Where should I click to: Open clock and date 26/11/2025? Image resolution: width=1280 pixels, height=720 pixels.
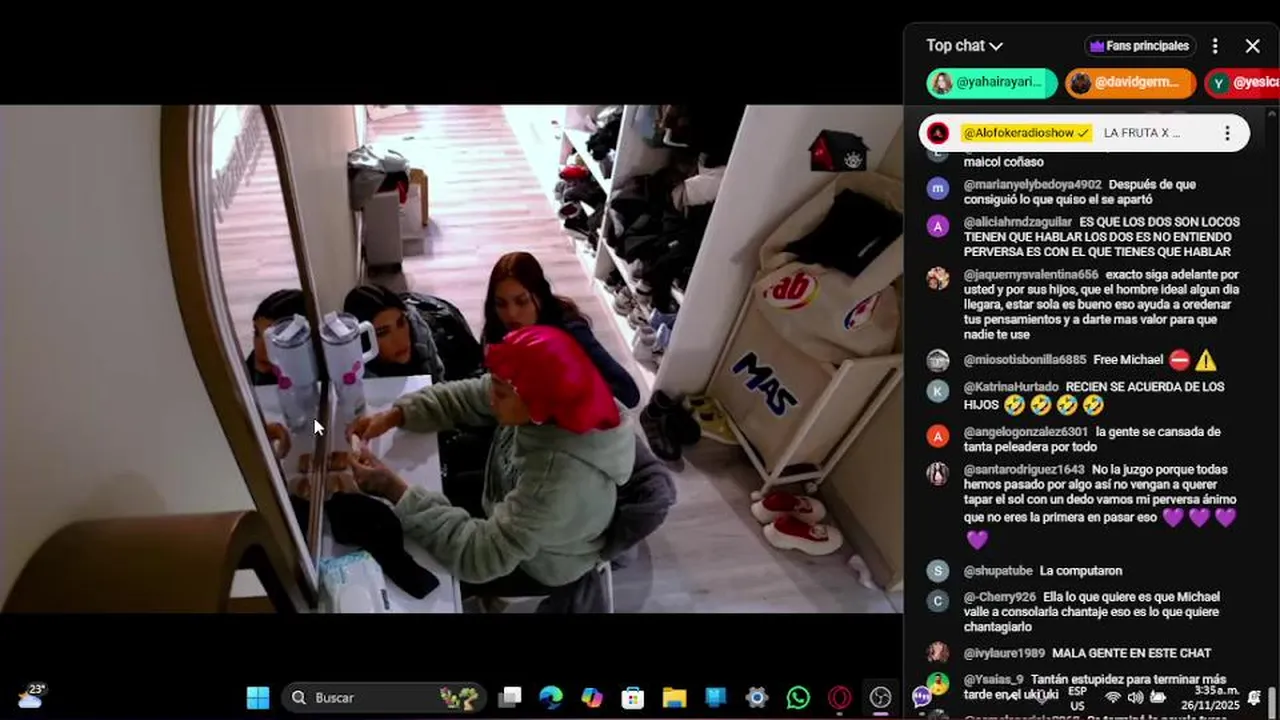[1210, 698]
